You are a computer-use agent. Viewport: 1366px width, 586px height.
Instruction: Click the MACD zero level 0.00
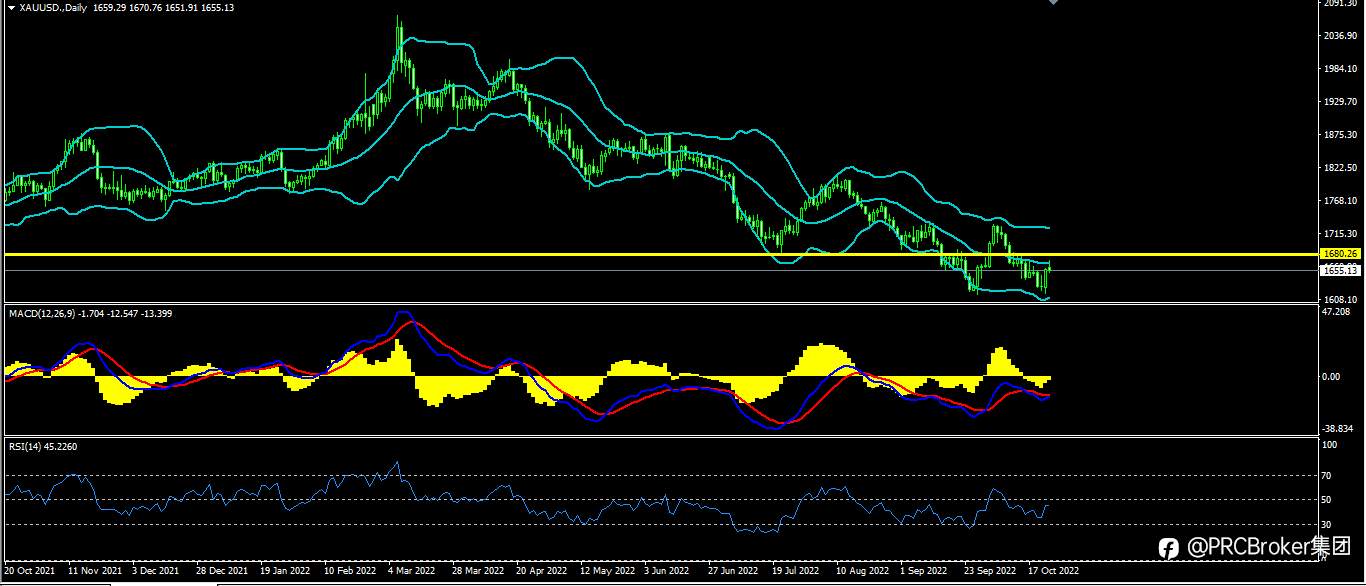(x=1331, y=377)
